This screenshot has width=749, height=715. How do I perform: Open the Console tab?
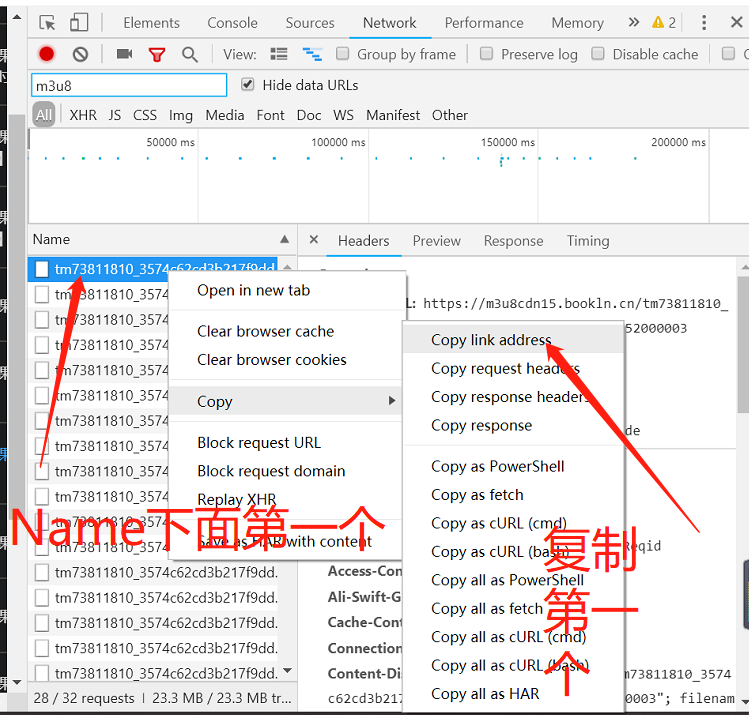pyautogui.click(x=232, y=23)
